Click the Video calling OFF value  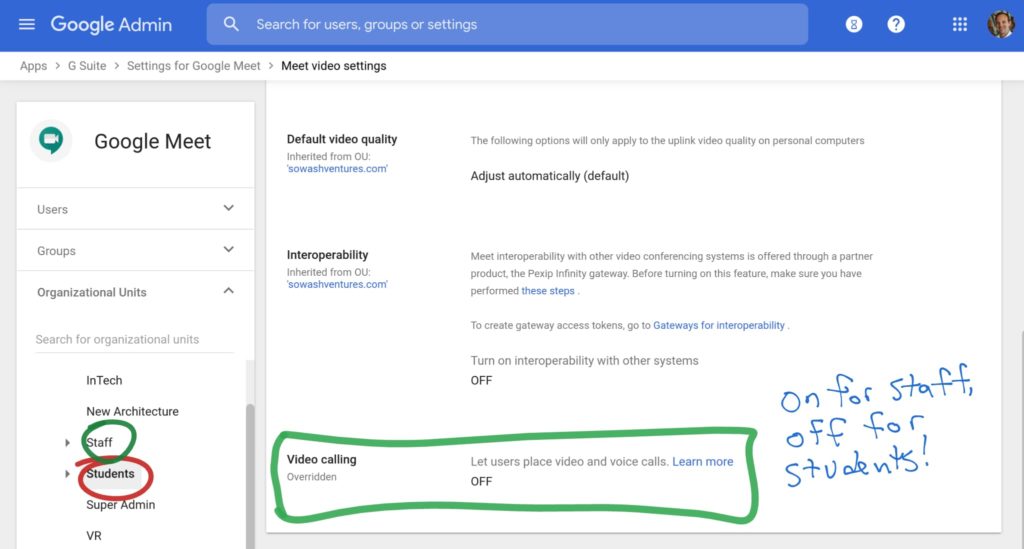481,481
